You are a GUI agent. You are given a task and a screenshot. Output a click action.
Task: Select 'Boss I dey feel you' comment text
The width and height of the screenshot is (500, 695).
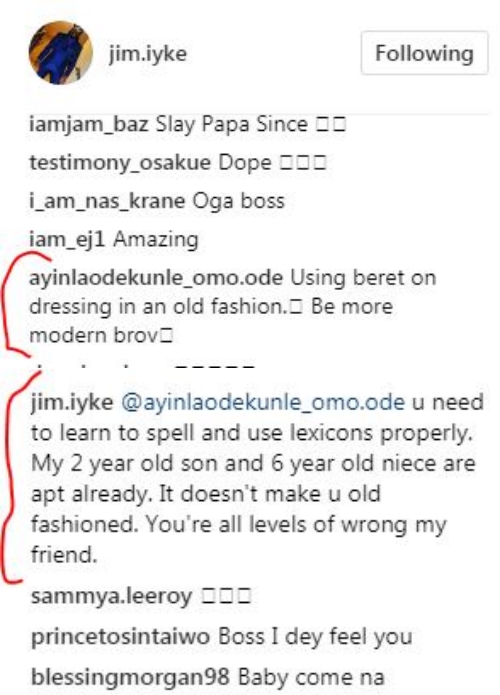[315, 637]
